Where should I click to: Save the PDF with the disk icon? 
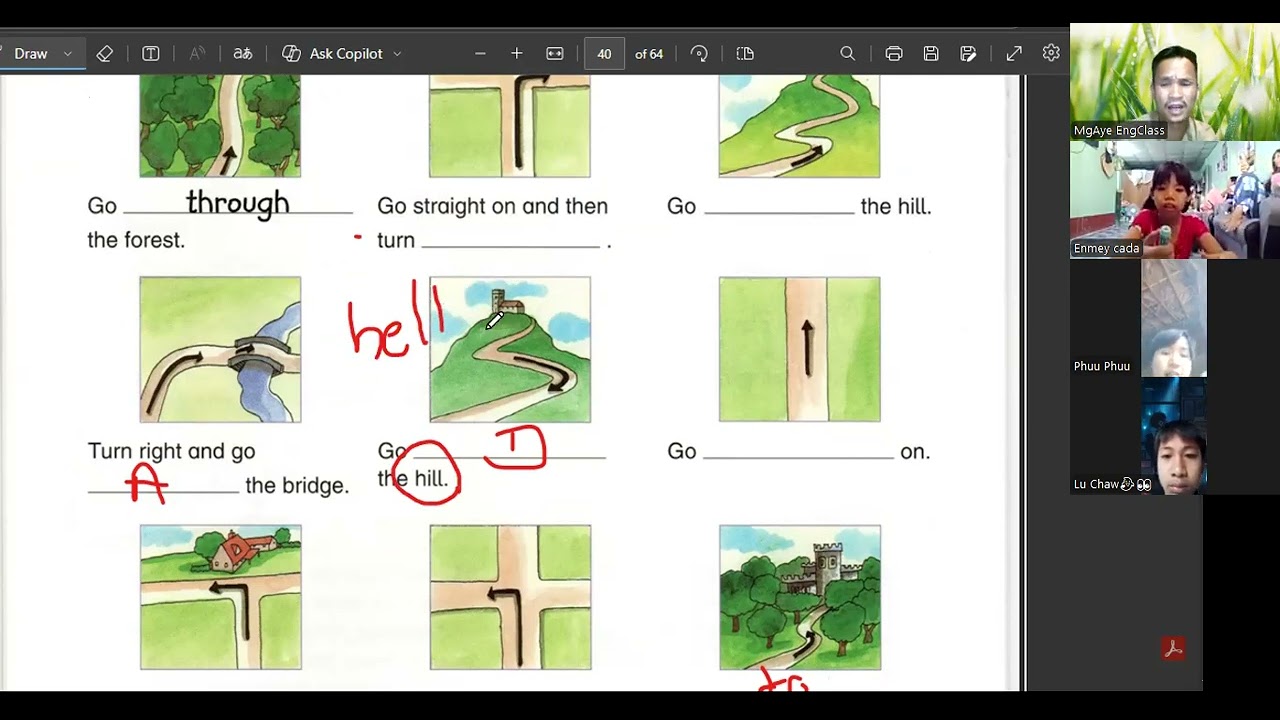click(931, 54)
